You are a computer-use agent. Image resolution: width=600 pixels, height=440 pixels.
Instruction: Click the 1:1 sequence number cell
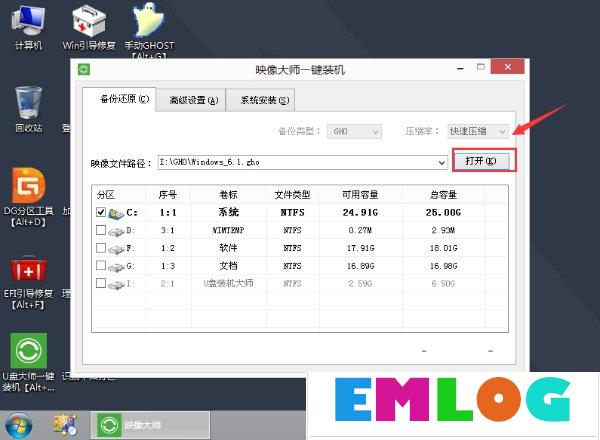coord(168,212)
